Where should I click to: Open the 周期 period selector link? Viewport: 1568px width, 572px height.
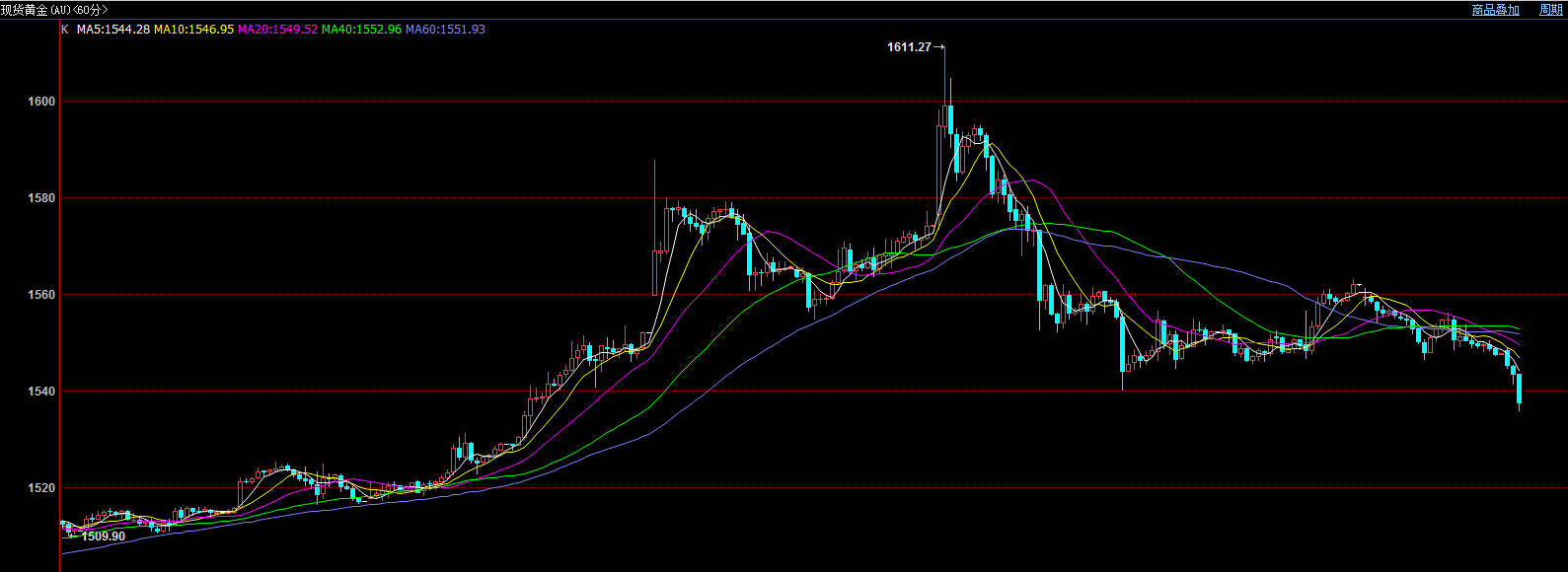[1550, 10]
